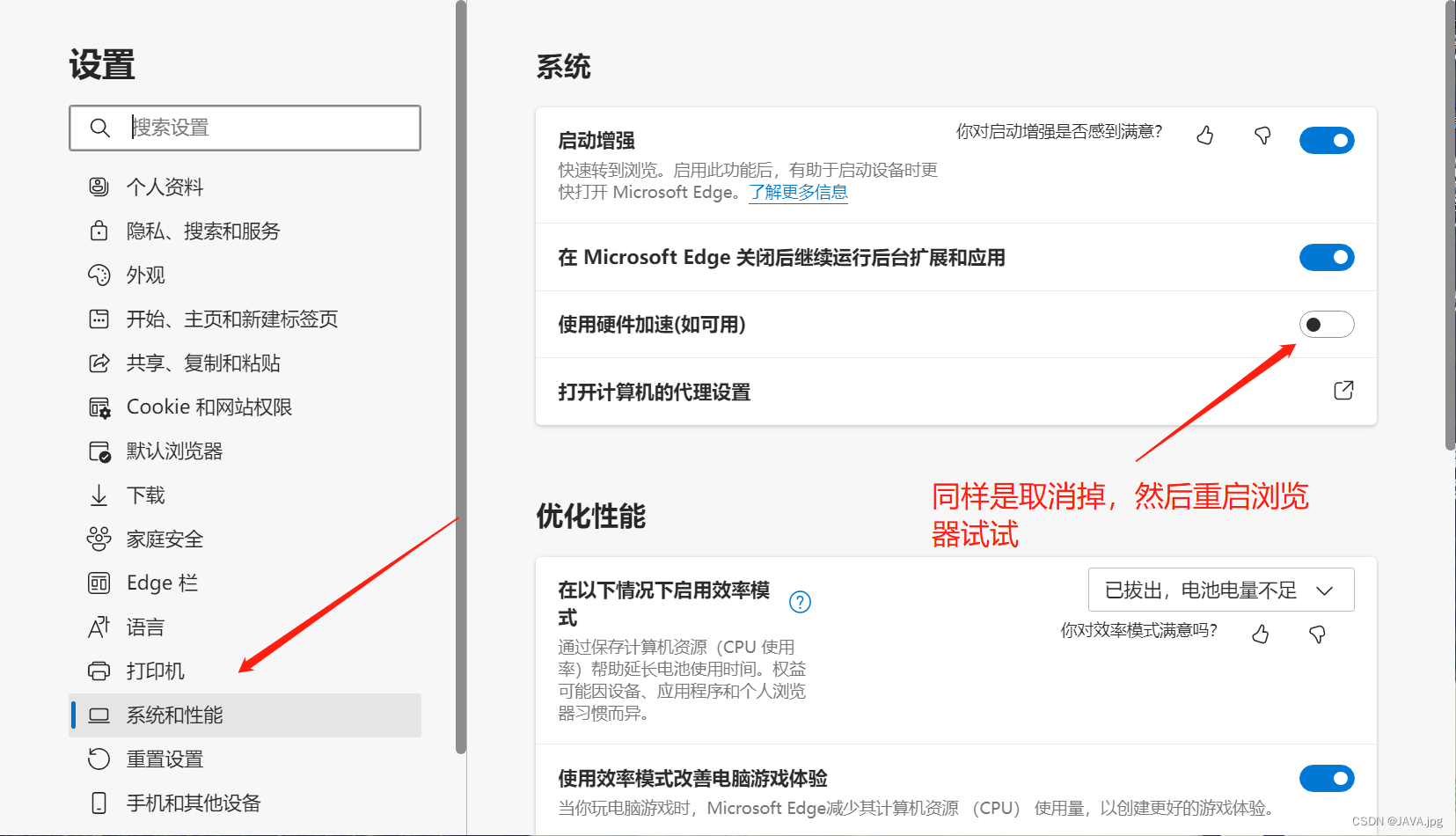This screenshot has height=836, width=1456.
Task: Click the family icon beside 家庭安全
Action: point(99,539)
